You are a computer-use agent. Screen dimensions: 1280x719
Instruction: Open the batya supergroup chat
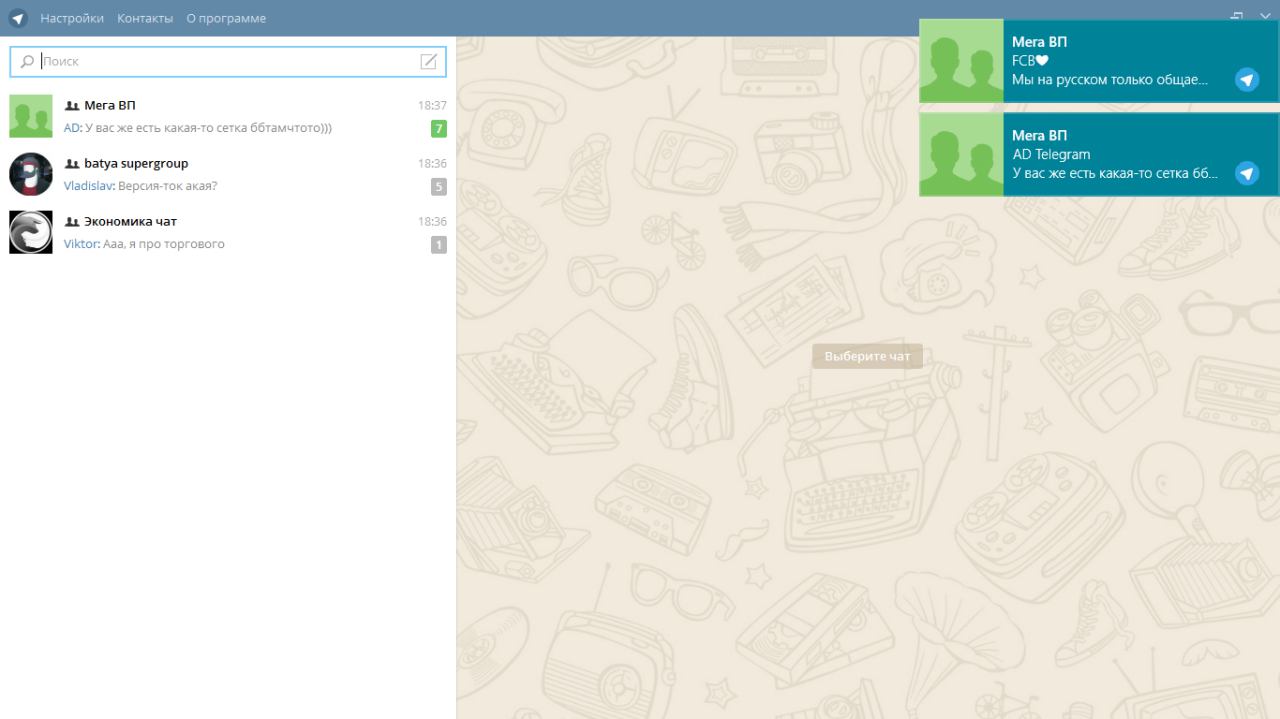[x=228, y=174]
